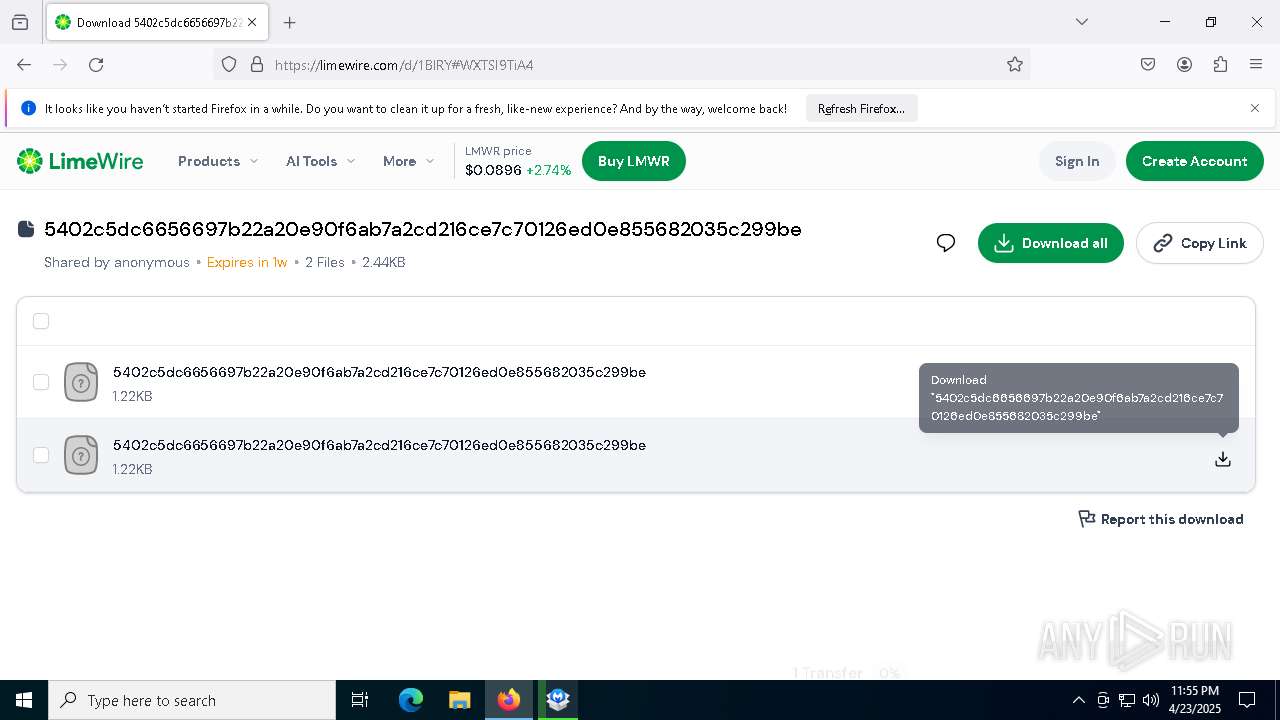Click the first file's unknown-type thumbnail
This screenshot has width=1280, height=720.
pos(81,382)
